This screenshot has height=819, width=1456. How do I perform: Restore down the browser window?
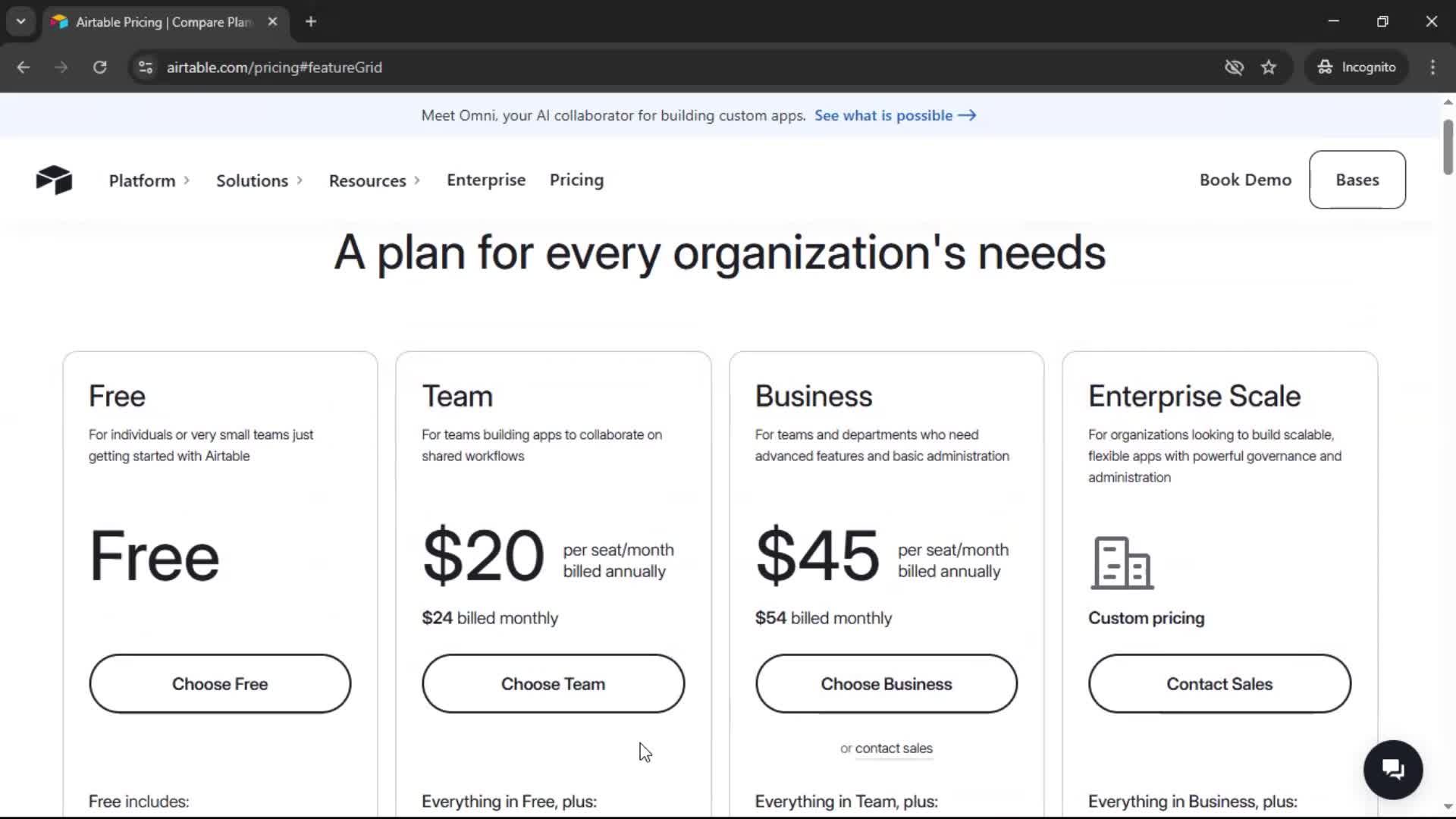[x=1382, y=21]
